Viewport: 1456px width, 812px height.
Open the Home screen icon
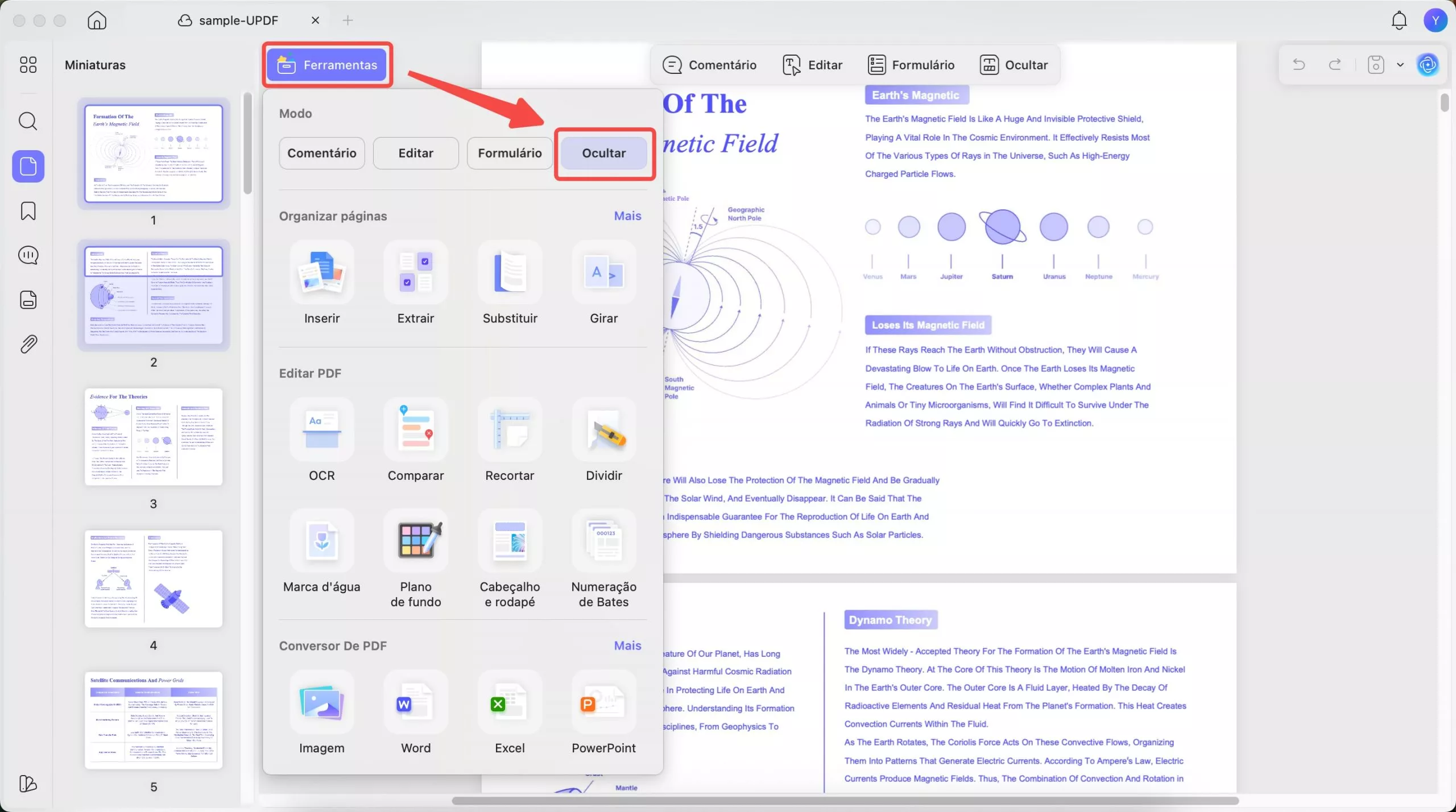97,20
